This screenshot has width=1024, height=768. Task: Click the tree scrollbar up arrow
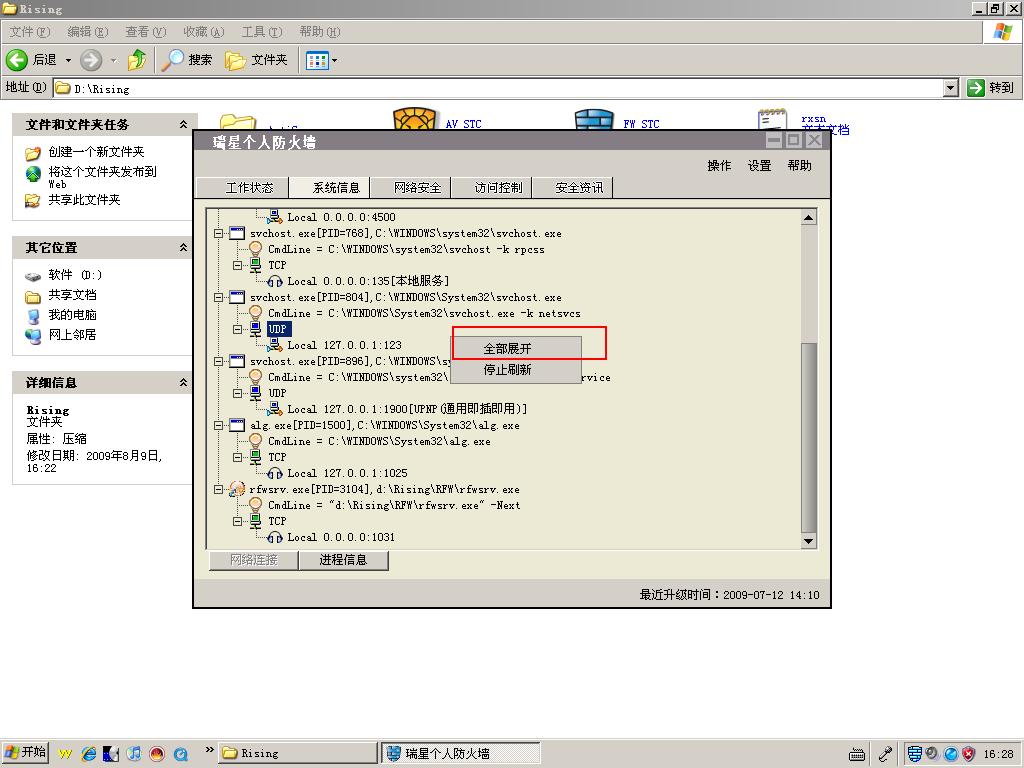pos(808,217)
